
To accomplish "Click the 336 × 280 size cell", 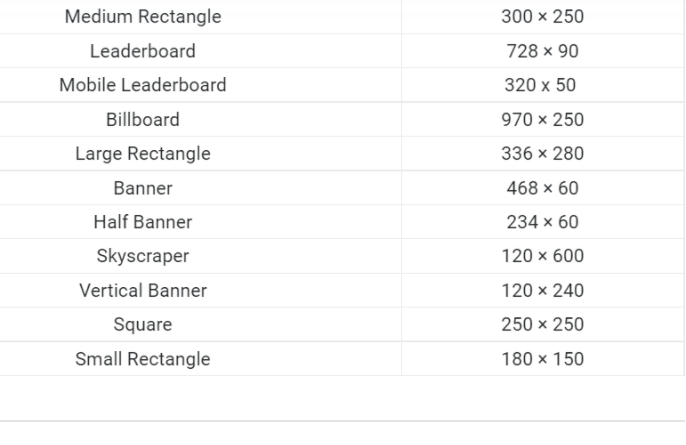I will (542, 154).
